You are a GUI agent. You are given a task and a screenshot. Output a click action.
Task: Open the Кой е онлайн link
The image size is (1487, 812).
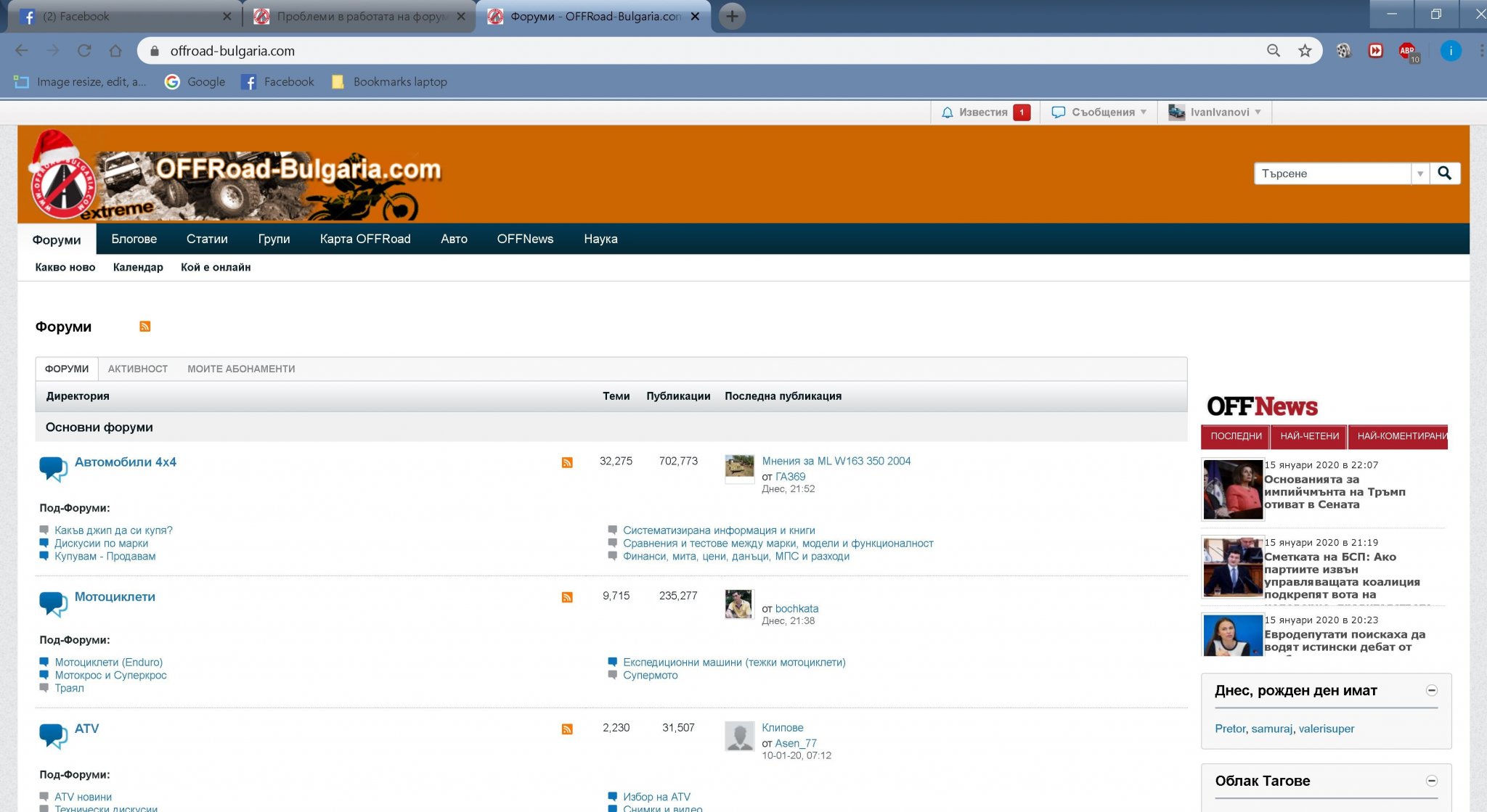point(216,267)
